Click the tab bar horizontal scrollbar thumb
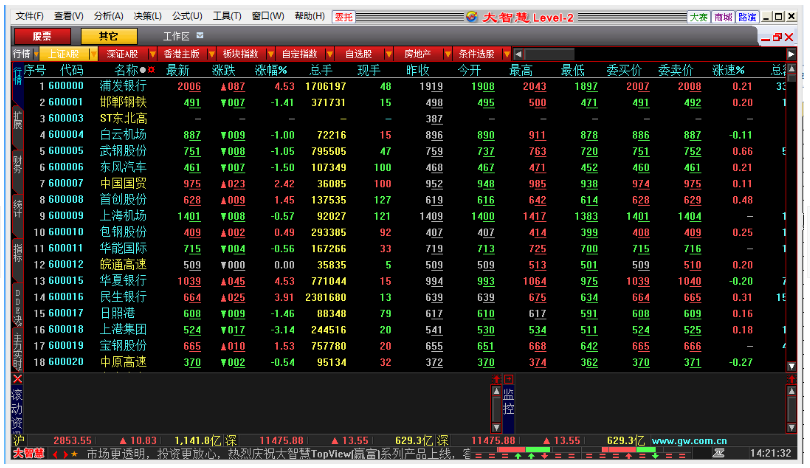This screenshot has height=468, width=810. tap(549, 54)
